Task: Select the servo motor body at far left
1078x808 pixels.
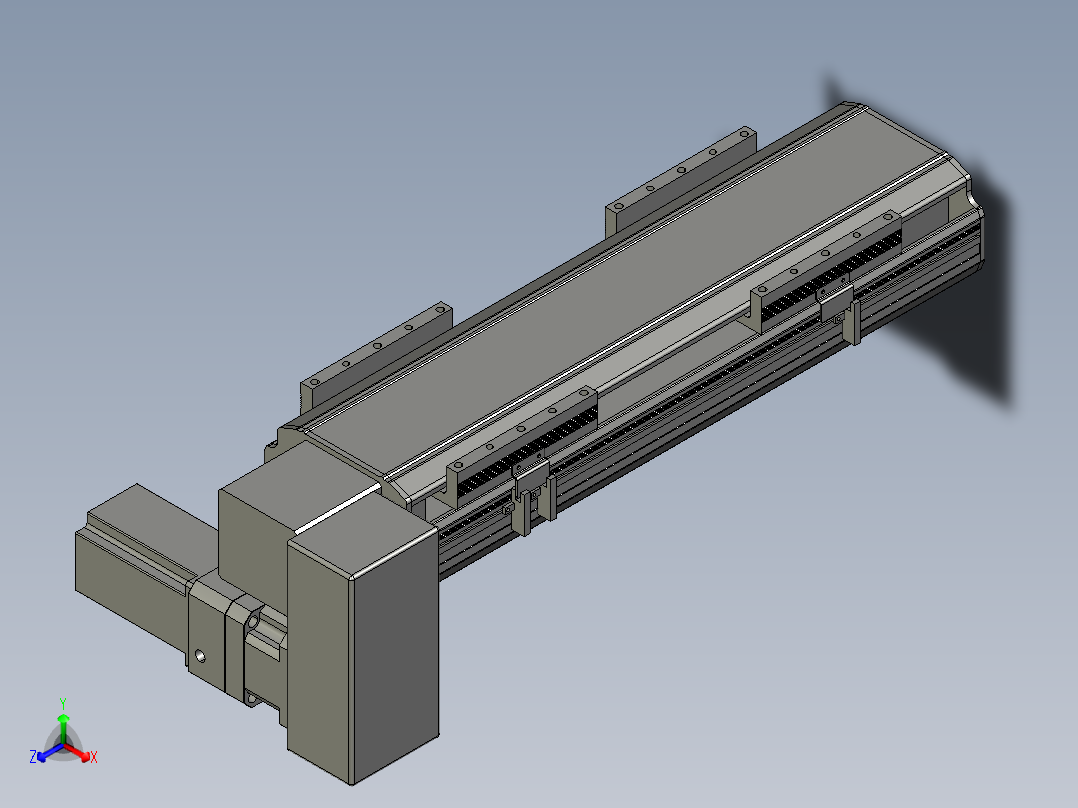Action: [130, 580]
